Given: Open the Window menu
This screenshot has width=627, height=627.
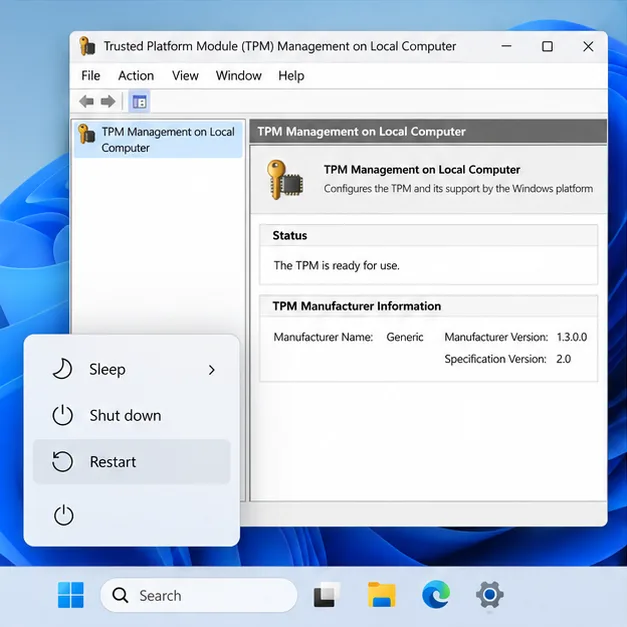Looking at the screenshot, I should pyautogui.click(x=239, y=76).
